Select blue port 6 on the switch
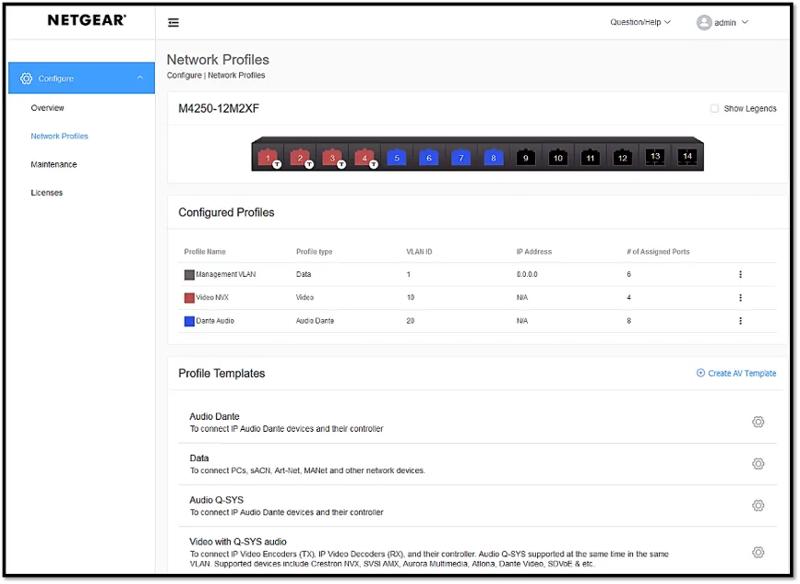The image size is (800, 584). (429, 158)
